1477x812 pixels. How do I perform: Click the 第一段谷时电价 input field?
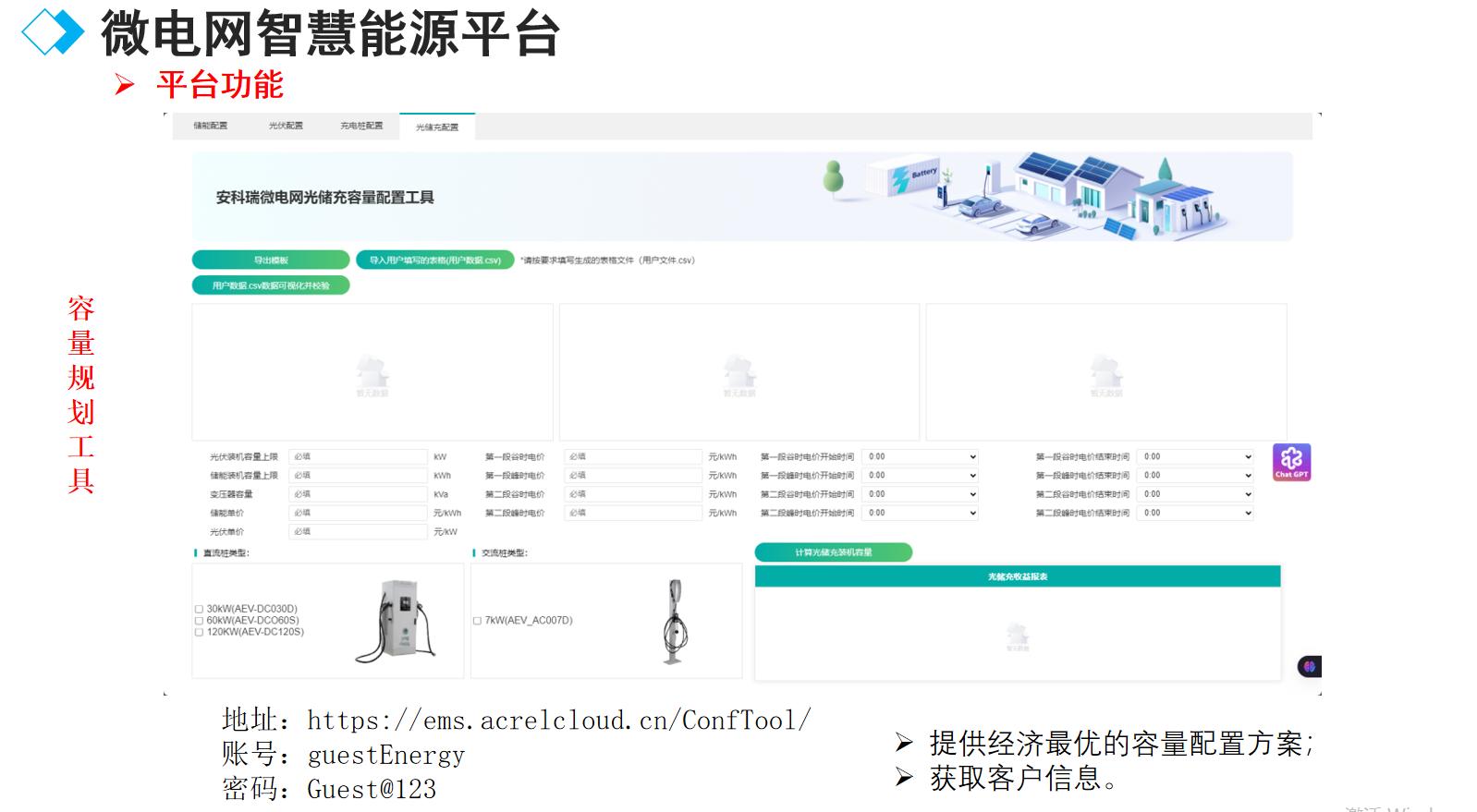click(x=633, y=456)
